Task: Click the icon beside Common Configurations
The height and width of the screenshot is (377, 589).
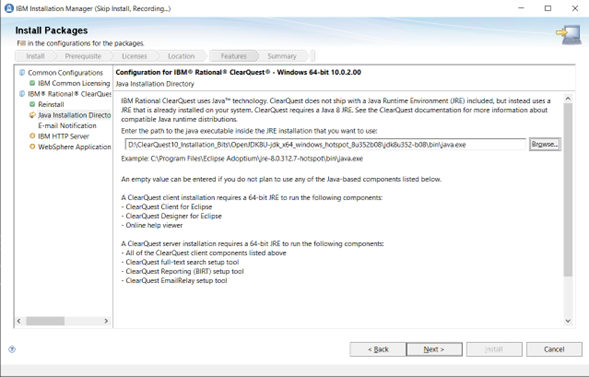Action: pyautogui.click(x=22, y=72)
